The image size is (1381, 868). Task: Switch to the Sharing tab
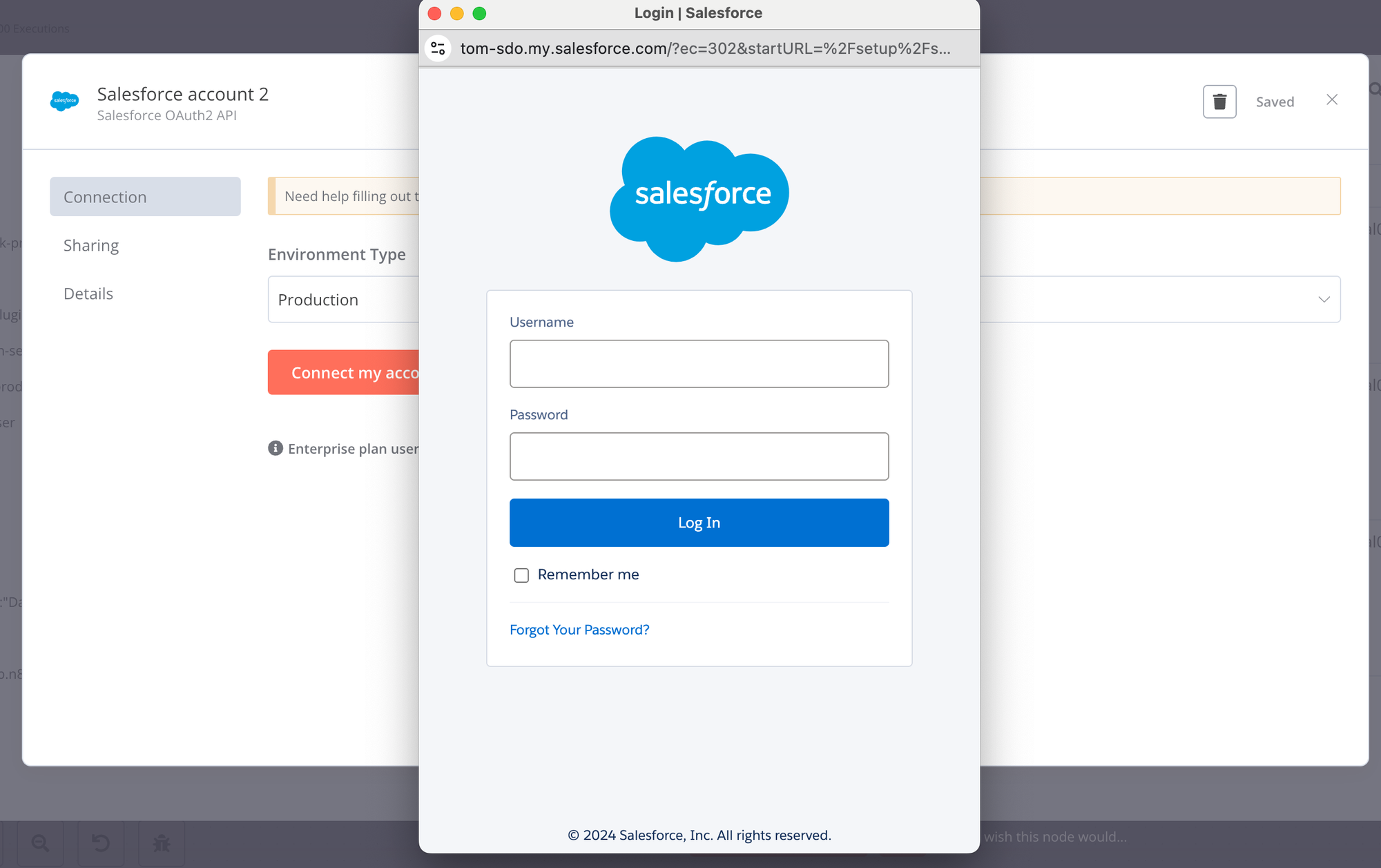[x=91, y=245]
